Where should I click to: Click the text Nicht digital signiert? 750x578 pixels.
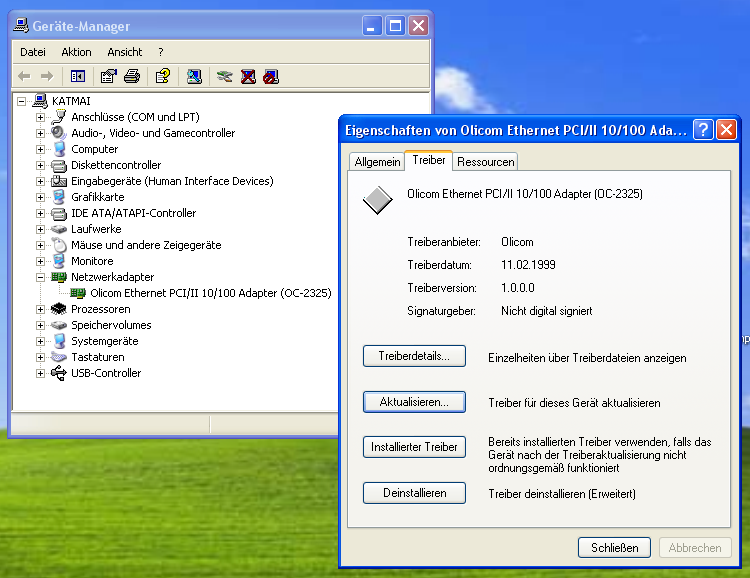coord(547,311)
